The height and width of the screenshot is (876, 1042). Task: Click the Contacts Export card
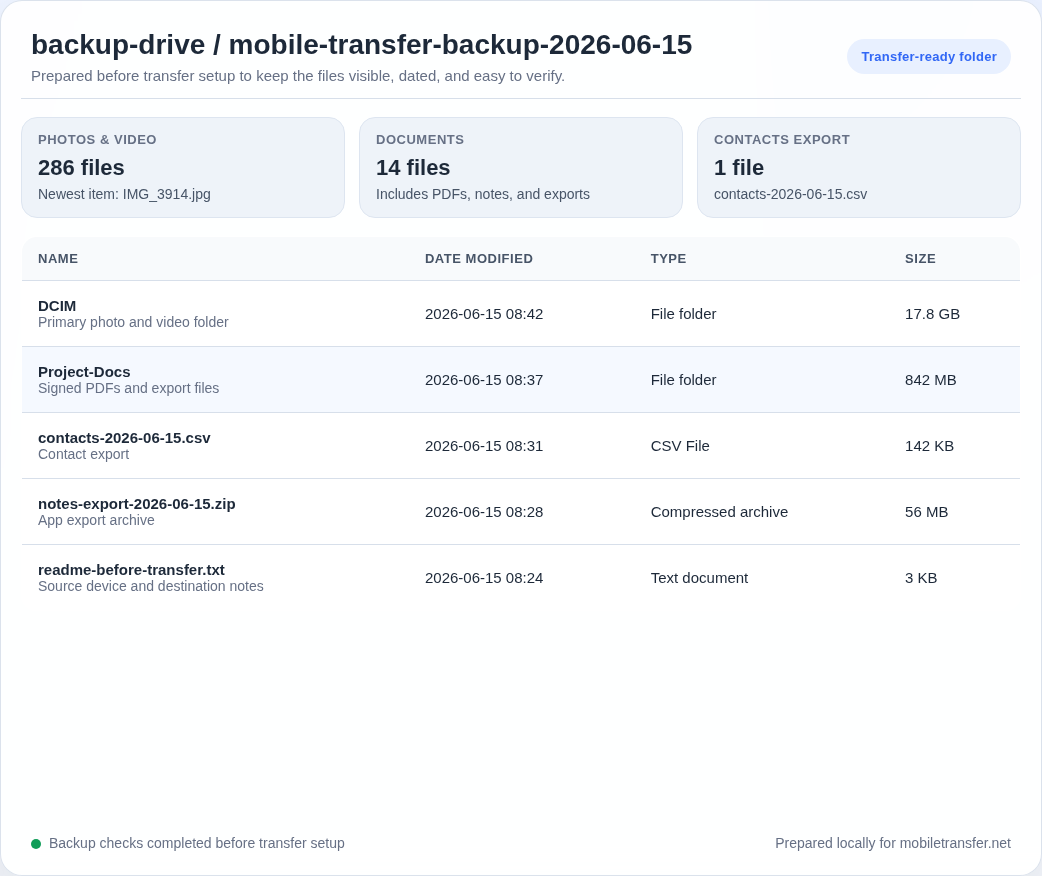click(859, 167)
